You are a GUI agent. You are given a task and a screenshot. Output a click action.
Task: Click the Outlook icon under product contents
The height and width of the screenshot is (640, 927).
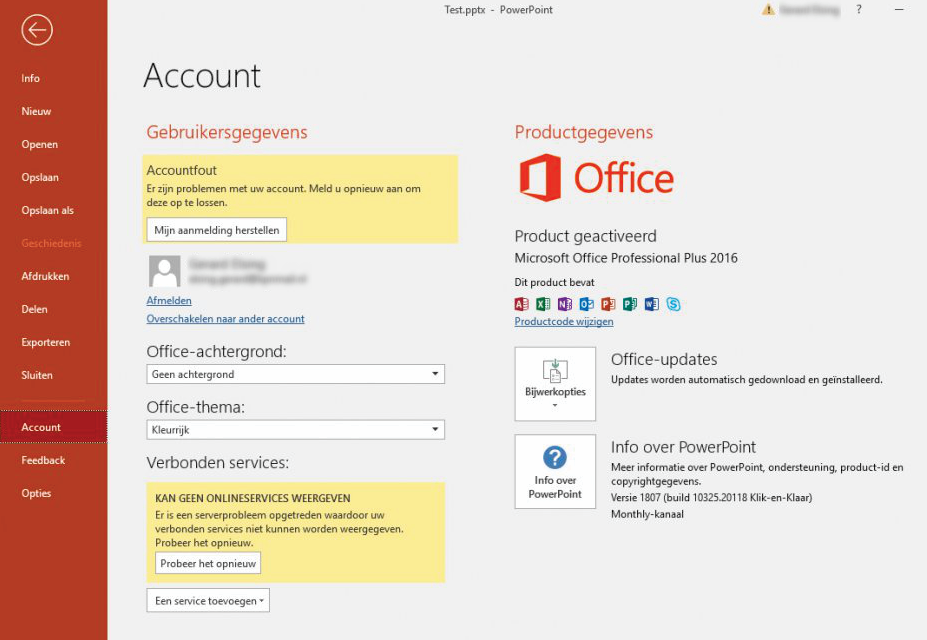[x=587, y=304]
